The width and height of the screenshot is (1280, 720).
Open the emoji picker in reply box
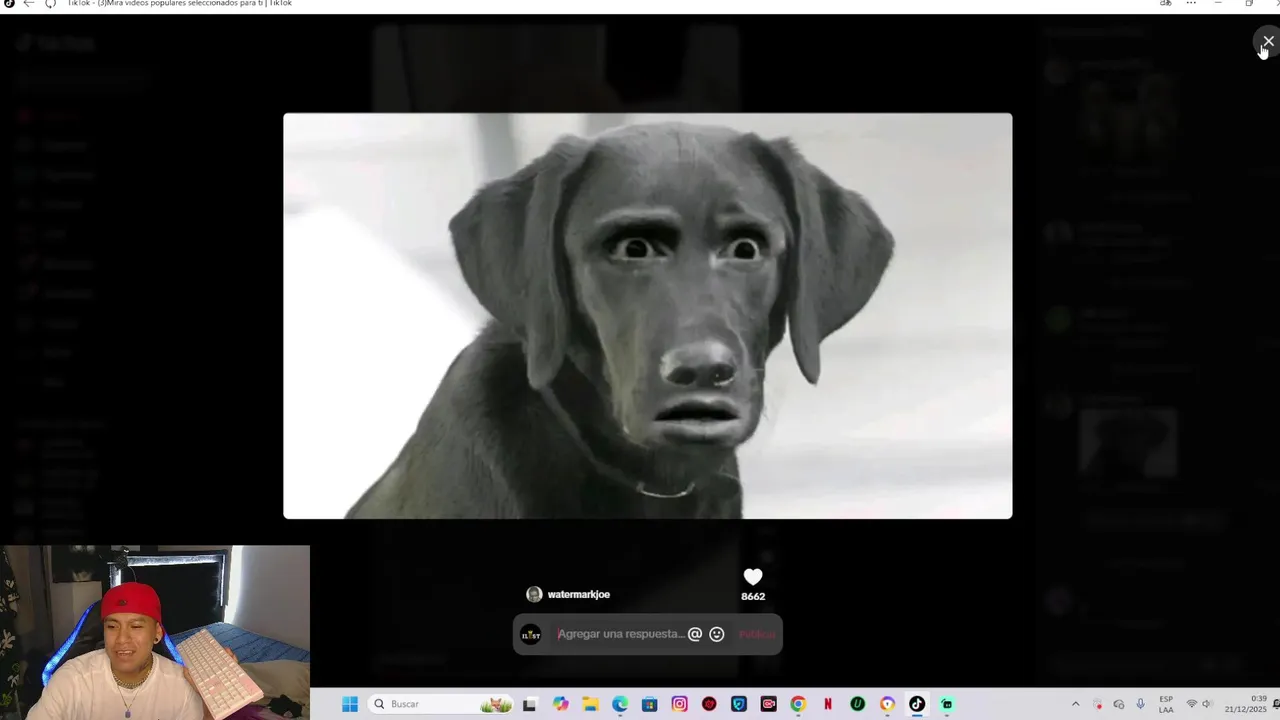pyautogui.click(x=716, y=634)
